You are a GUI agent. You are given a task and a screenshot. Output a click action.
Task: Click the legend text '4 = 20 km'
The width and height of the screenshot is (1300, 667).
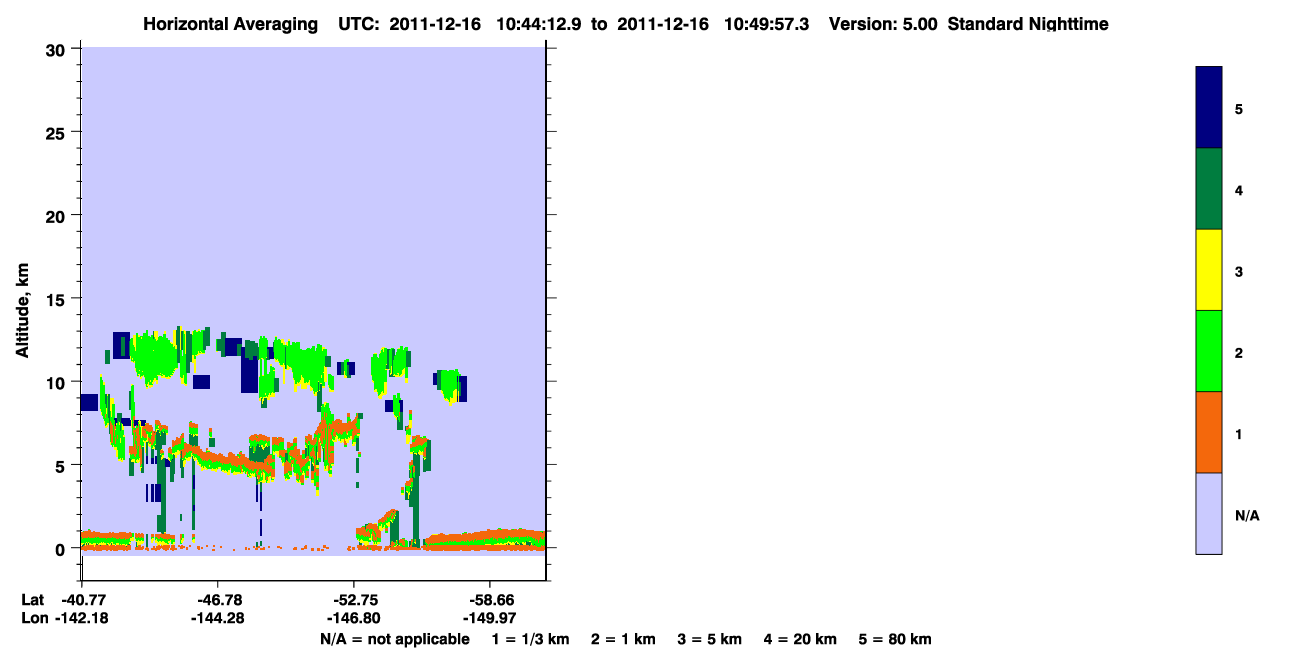[x=800, y=639]
